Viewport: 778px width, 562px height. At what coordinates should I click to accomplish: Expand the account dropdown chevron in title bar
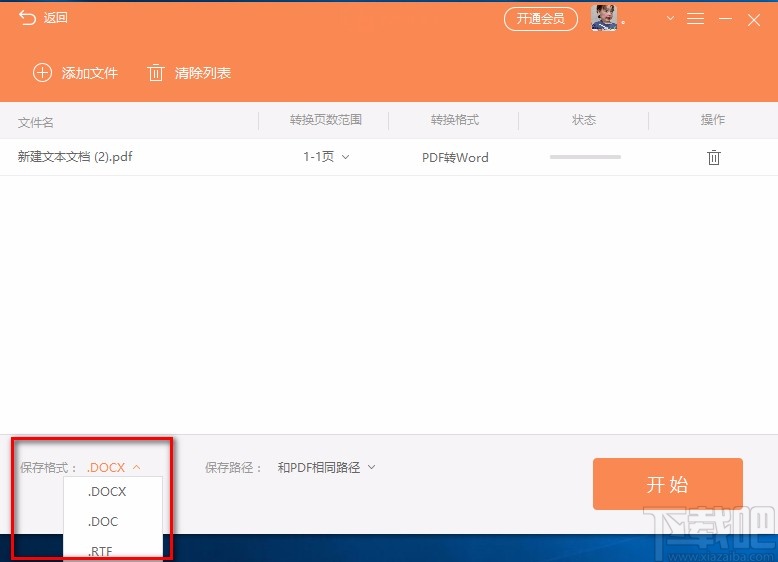coord(670,18)
